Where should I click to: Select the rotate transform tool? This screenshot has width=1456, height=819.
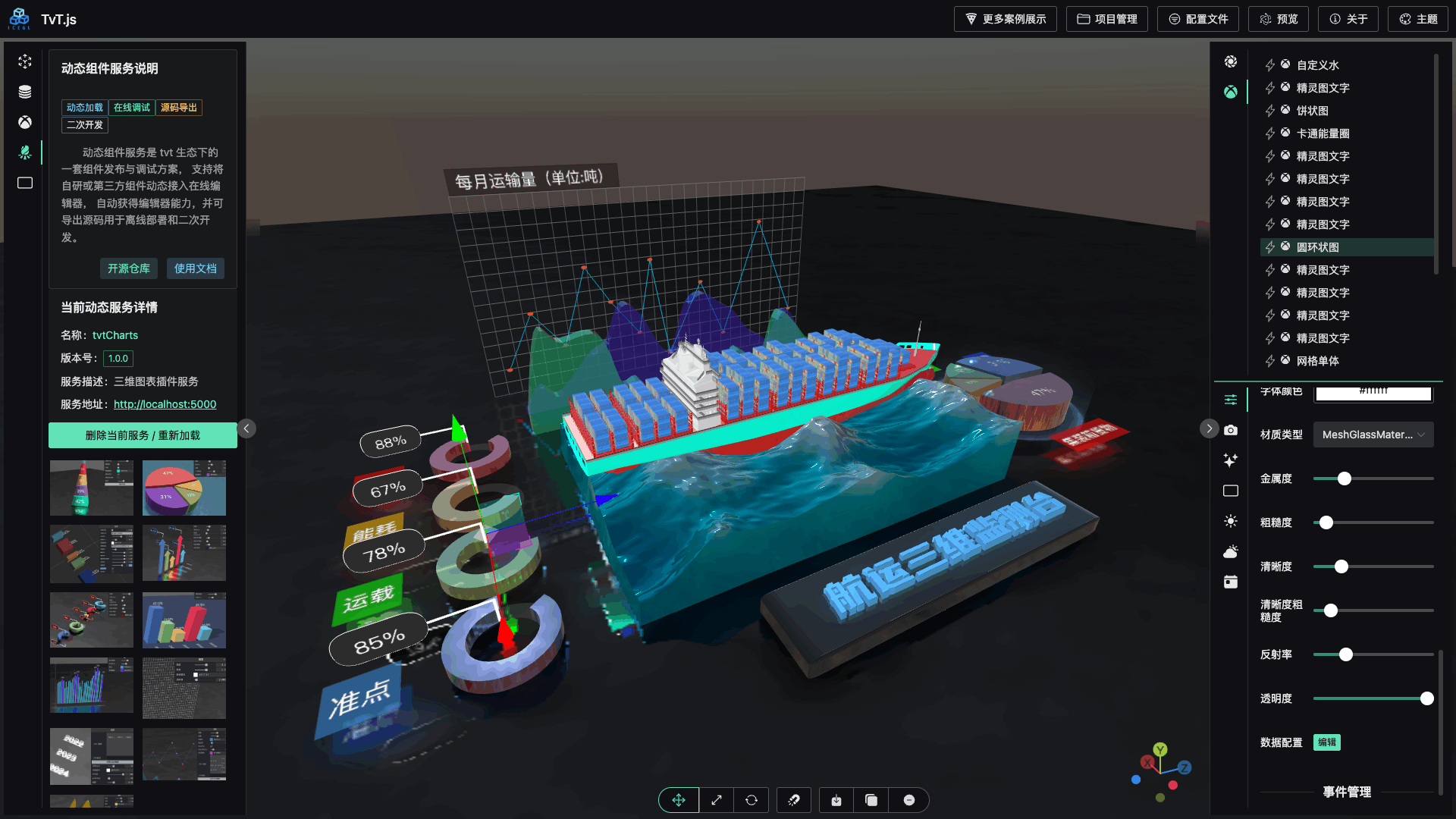coord(752,800)
